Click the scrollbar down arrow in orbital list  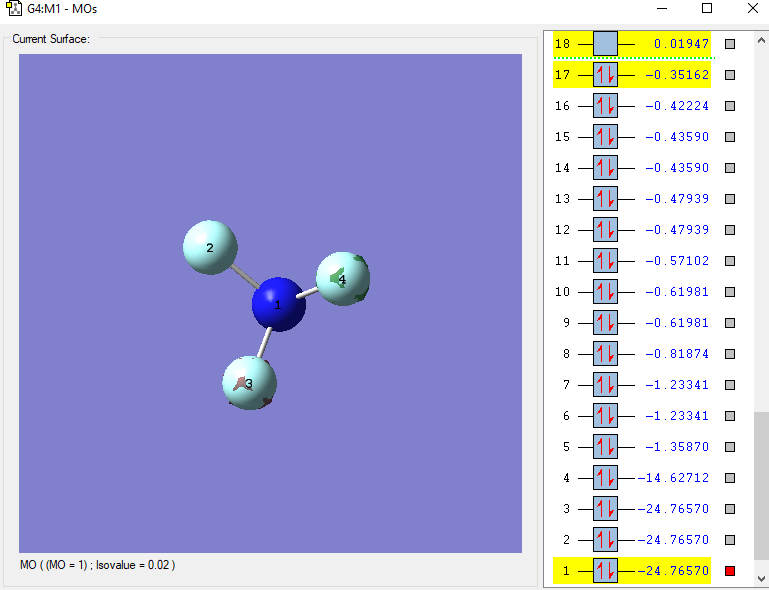pyautogui.click(x=761, y=578)
